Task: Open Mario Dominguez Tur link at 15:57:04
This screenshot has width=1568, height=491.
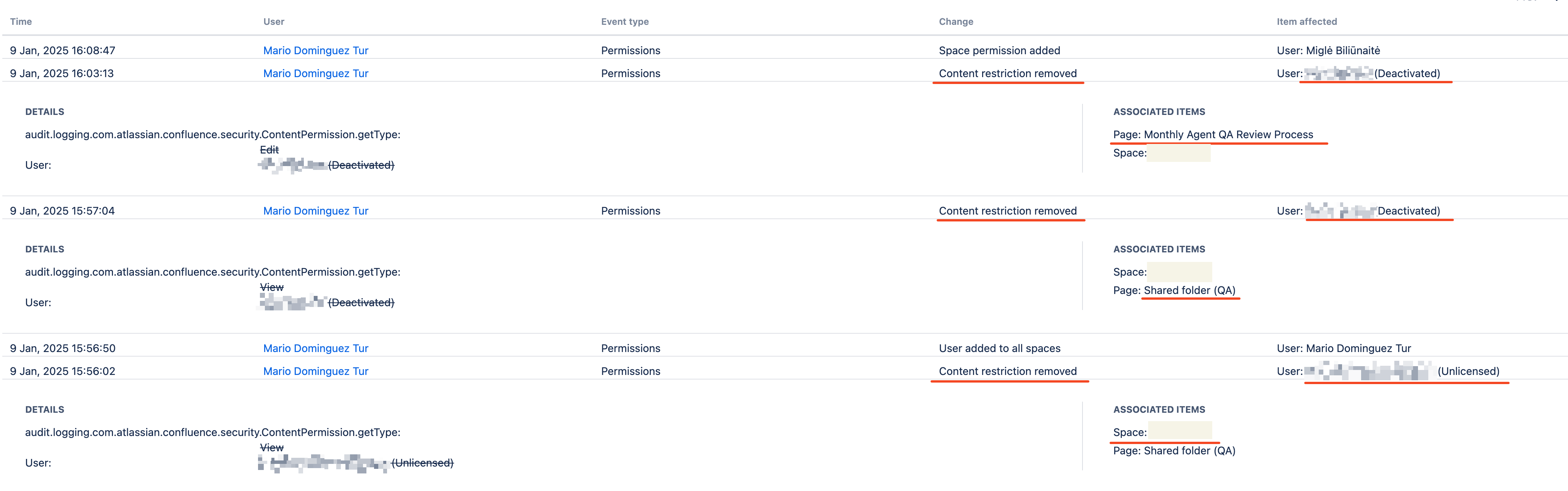Action: (x=315, y=211)
